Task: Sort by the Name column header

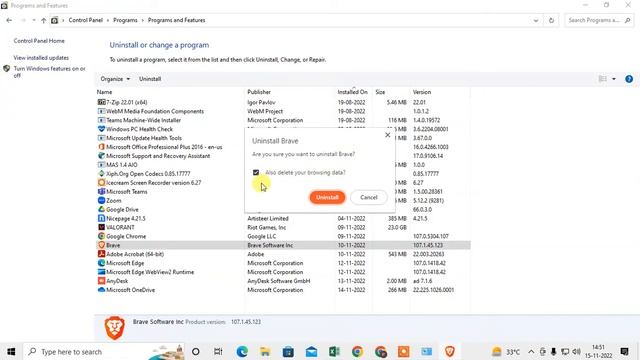Action: coord(104,92)
